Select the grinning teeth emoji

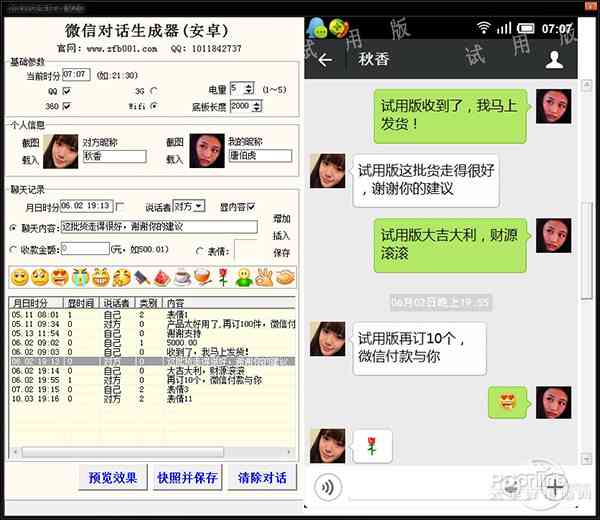coord(101,277)
